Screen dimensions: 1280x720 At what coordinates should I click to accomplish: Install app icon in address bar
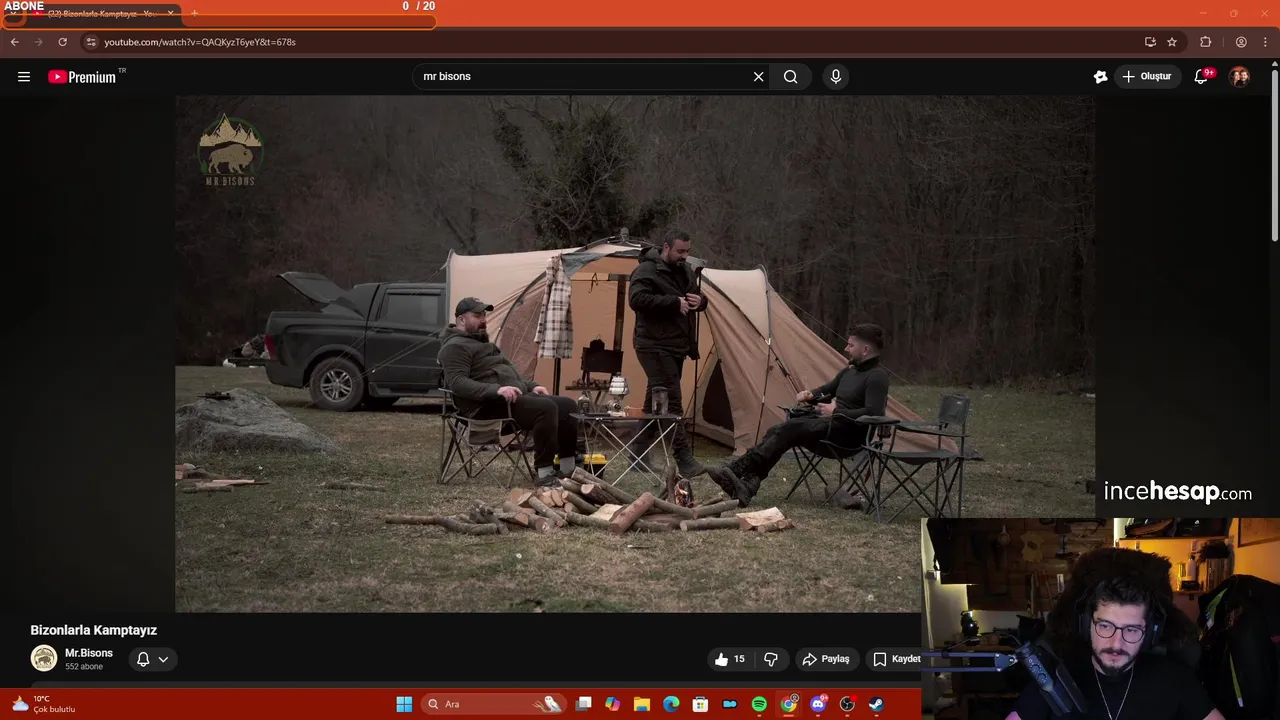[x=1150, y=42]
